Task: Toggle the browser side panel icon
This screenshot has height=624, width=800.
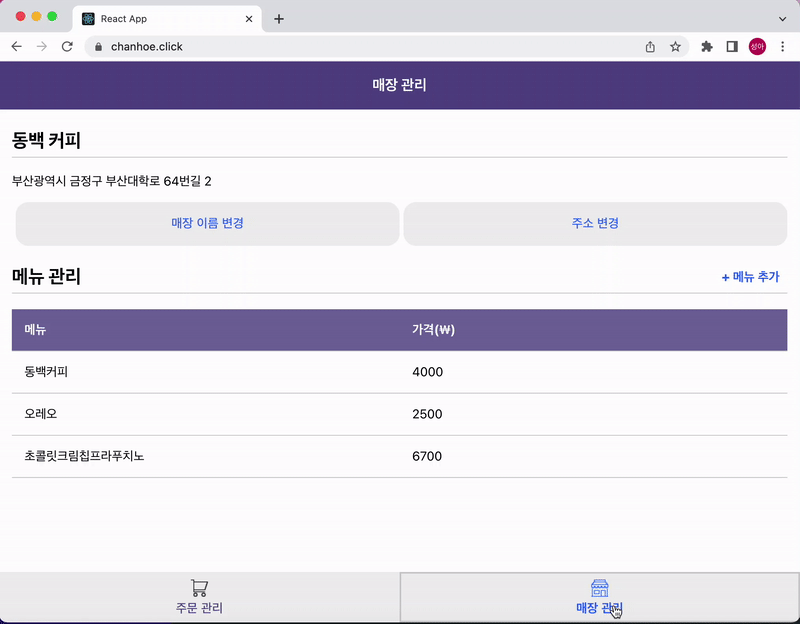Action: pos(732,47)
